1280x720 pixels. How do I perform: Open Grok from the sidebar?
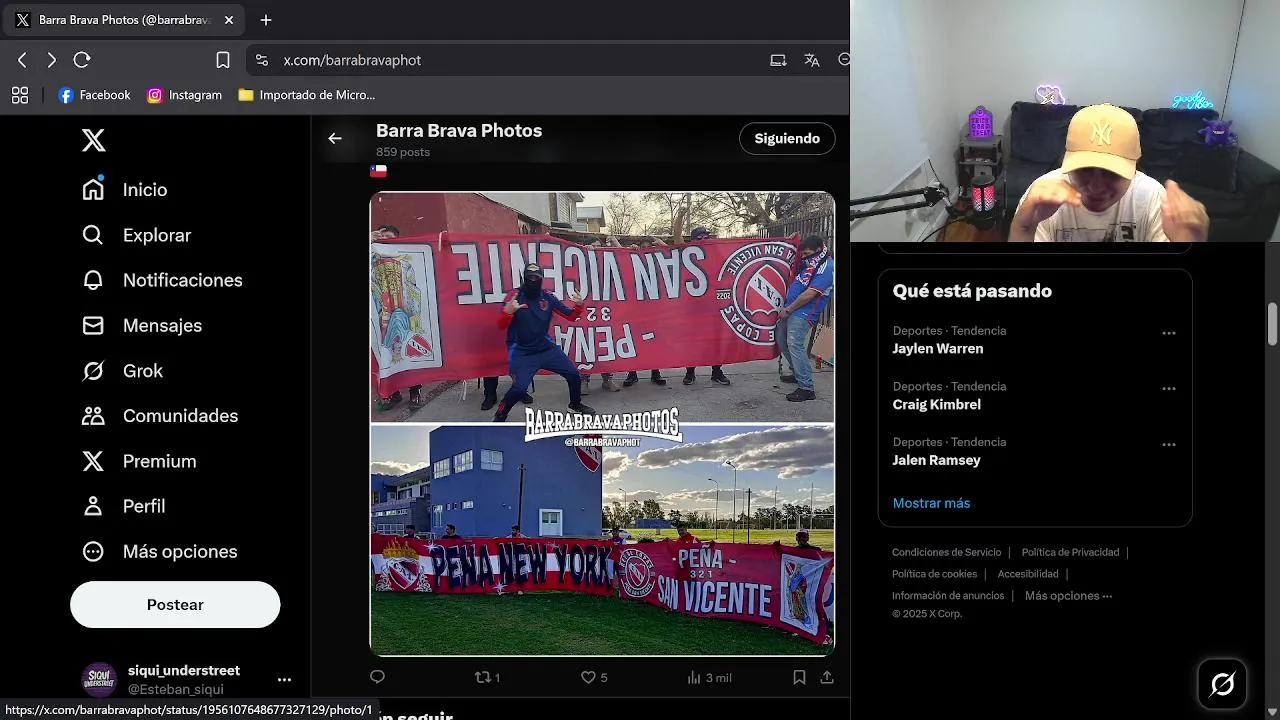pyautogui.click(x=122, y=370)
